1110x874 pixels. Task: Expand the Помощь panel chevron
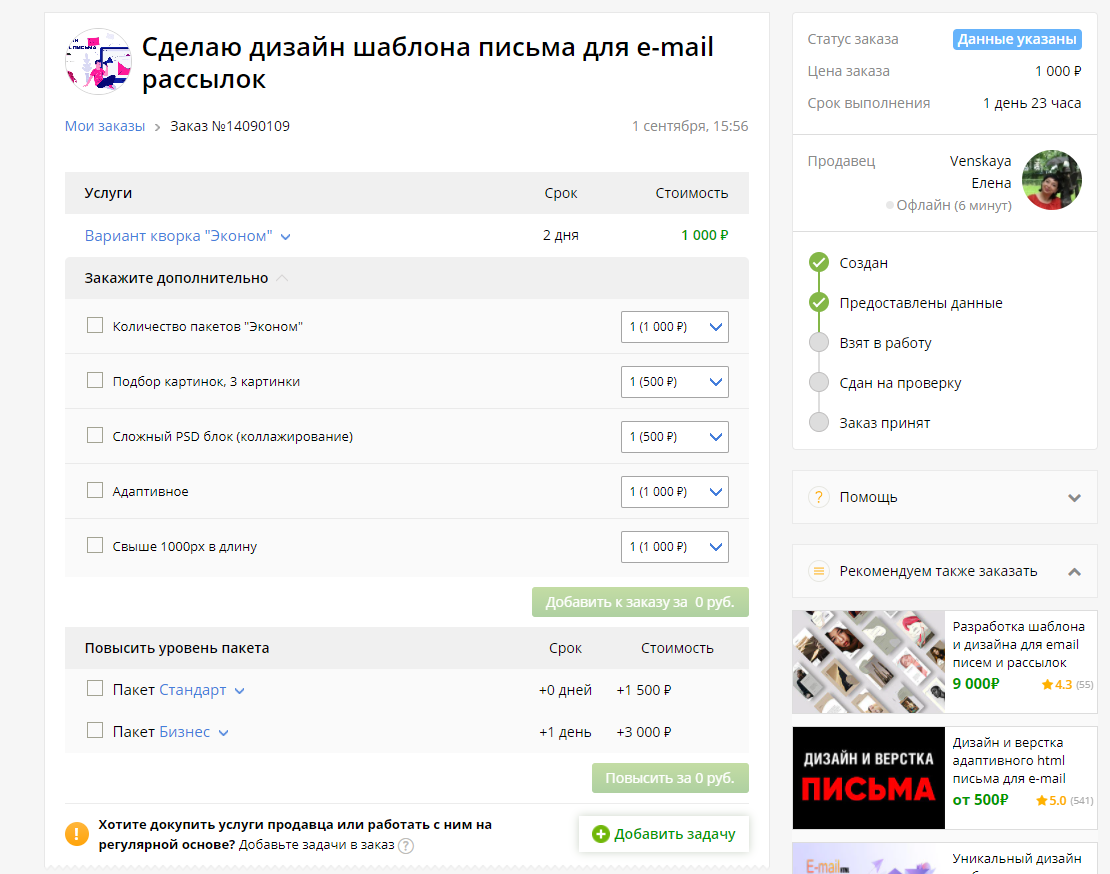pos(1074,498)
